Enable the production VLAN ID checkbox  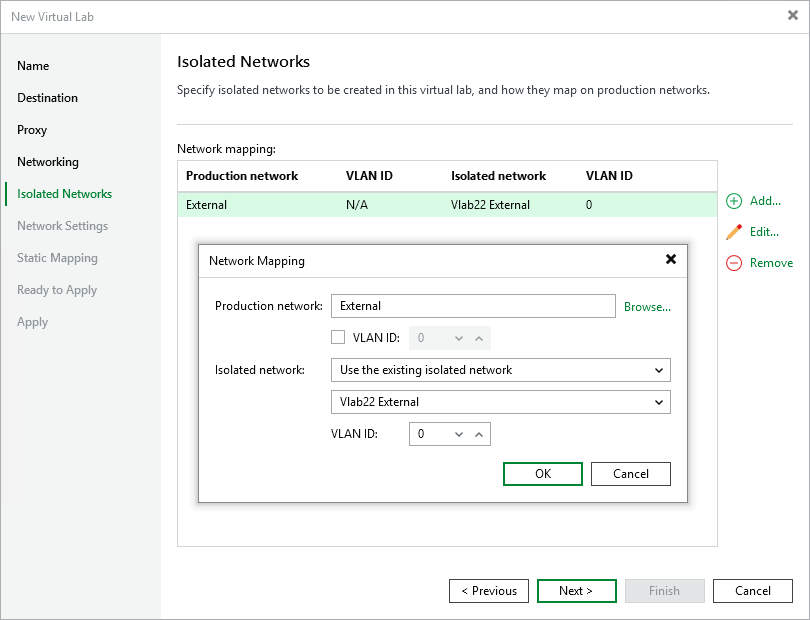pos(338,337)
